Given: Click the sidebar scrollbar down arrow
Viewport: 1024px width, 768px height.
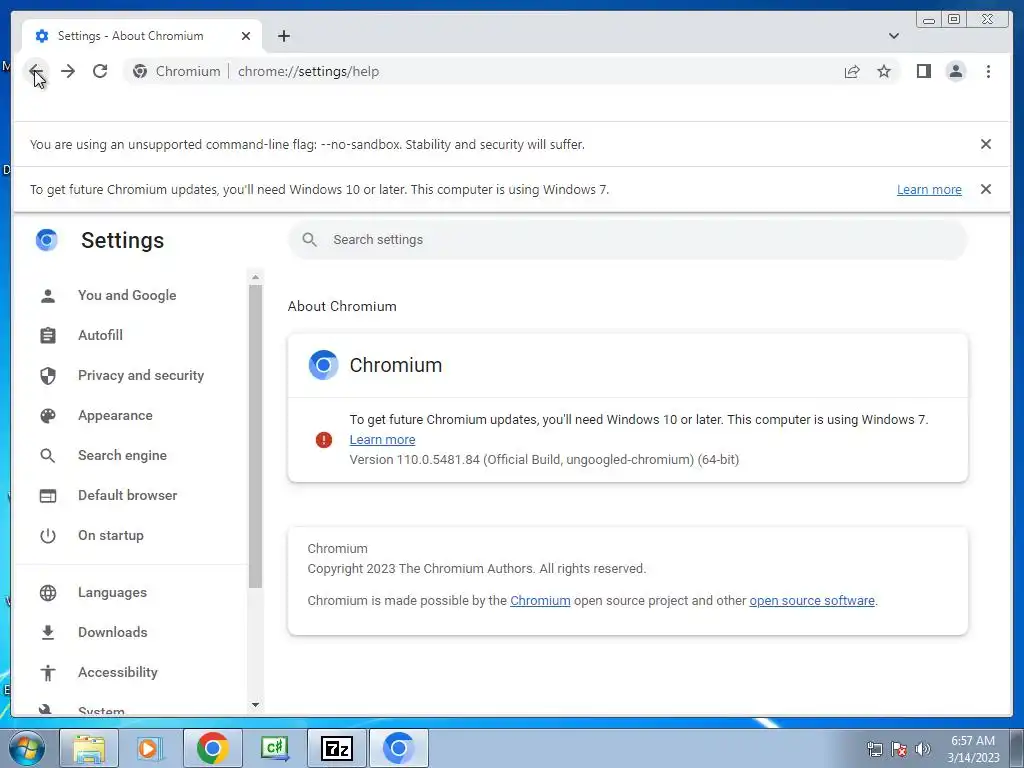Looking at the screenshot, I should coord(255,705).
